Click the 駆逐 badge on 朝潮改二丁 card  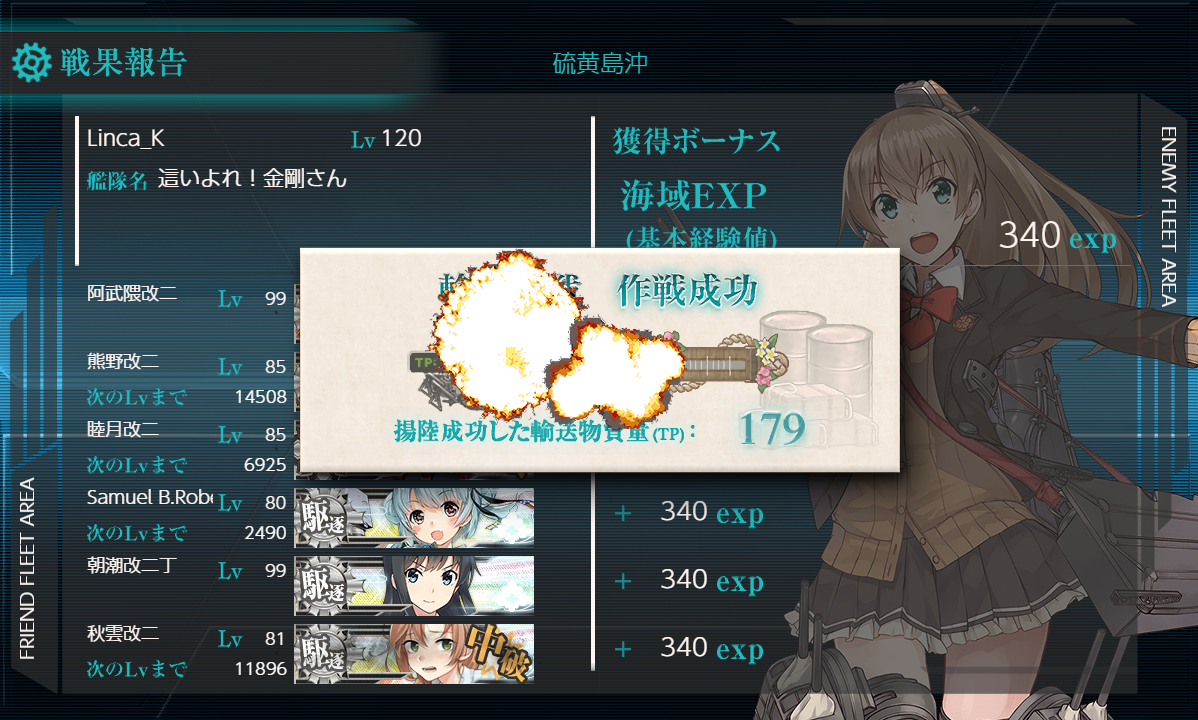tap(323, 586)
